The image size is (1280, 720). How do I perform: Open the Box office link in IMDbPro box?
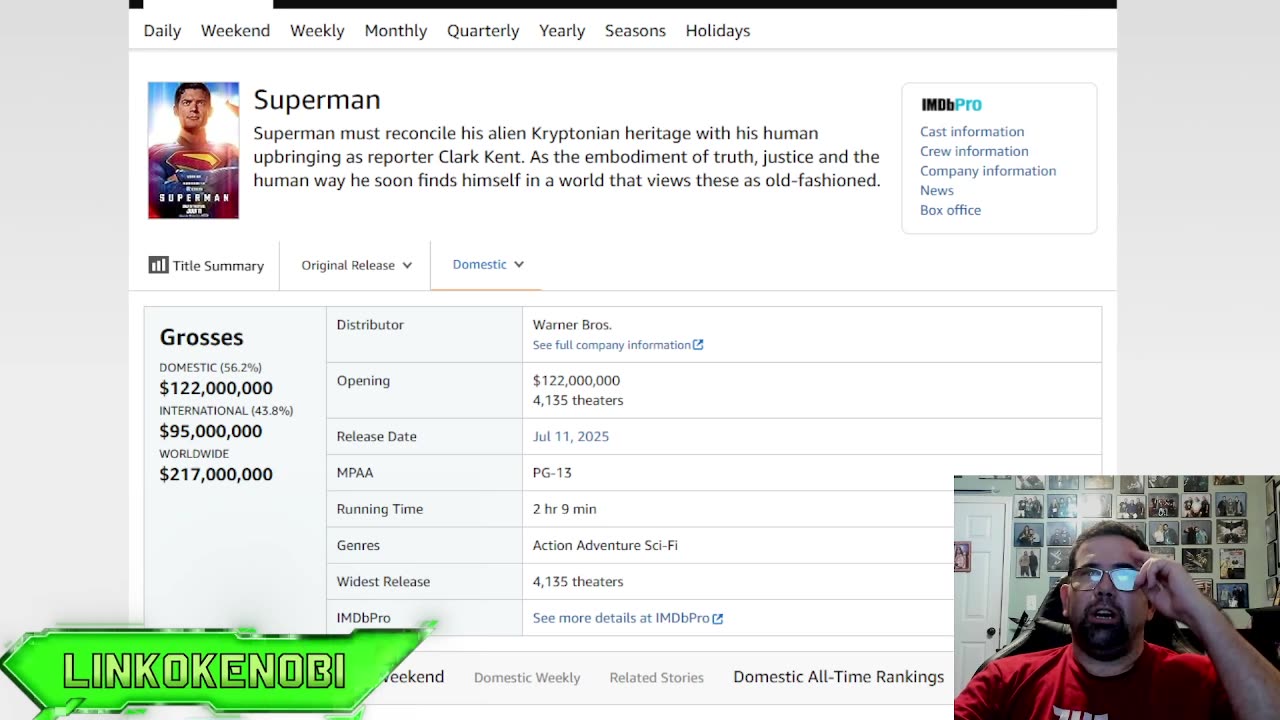coord(950,210)
